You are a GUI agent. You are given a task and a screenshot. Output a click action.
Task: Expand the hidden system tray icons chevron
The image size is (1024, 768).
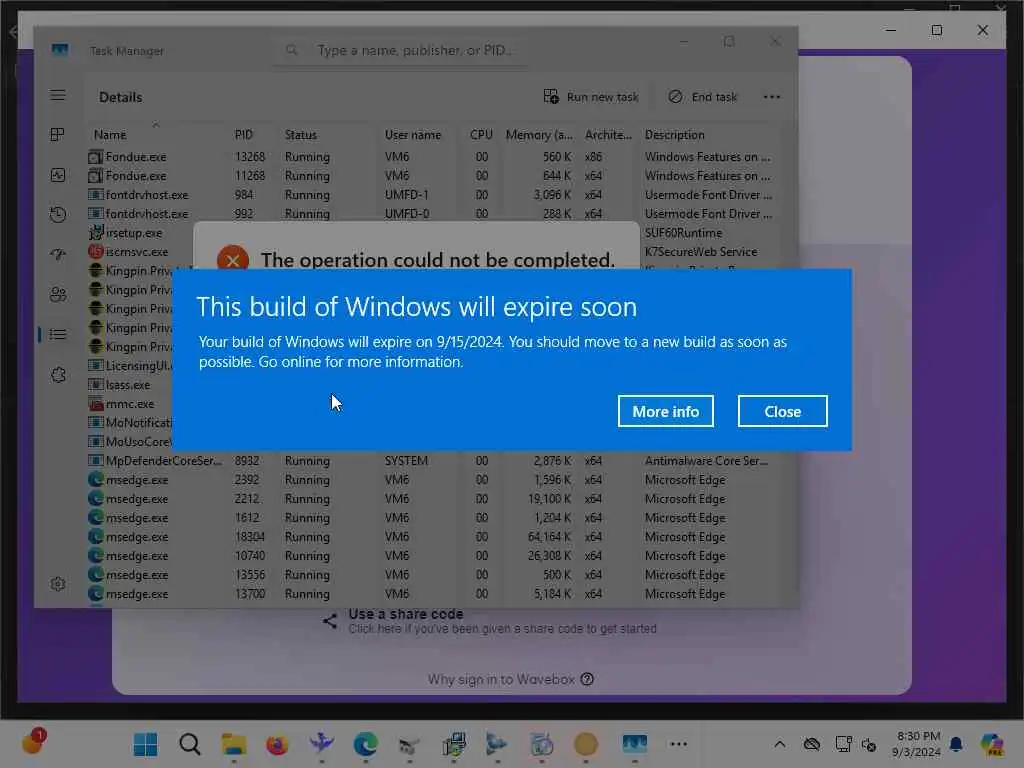tap(780, 744)
